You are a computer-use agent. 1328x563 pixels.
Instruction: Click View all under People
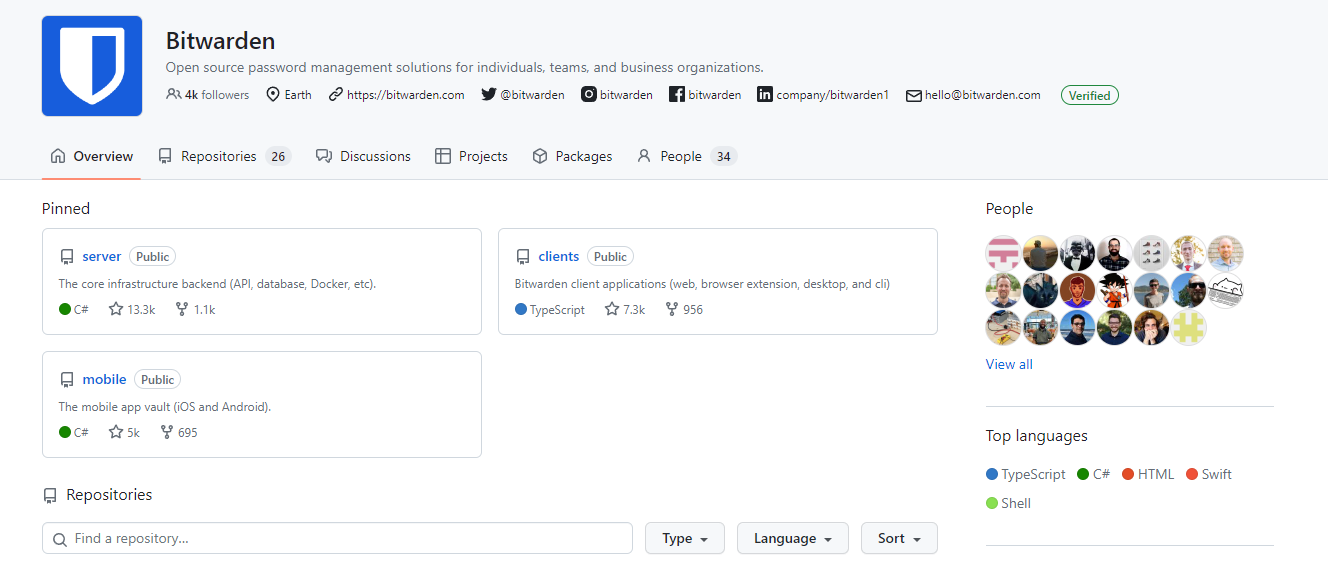coord(1009,365)
